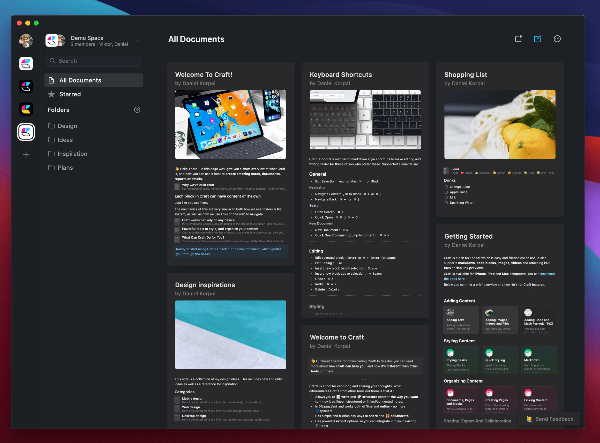Viewport: 600px width, 443px height.
Task: Open the more options circle icon in header
Action: pos(557,39)
